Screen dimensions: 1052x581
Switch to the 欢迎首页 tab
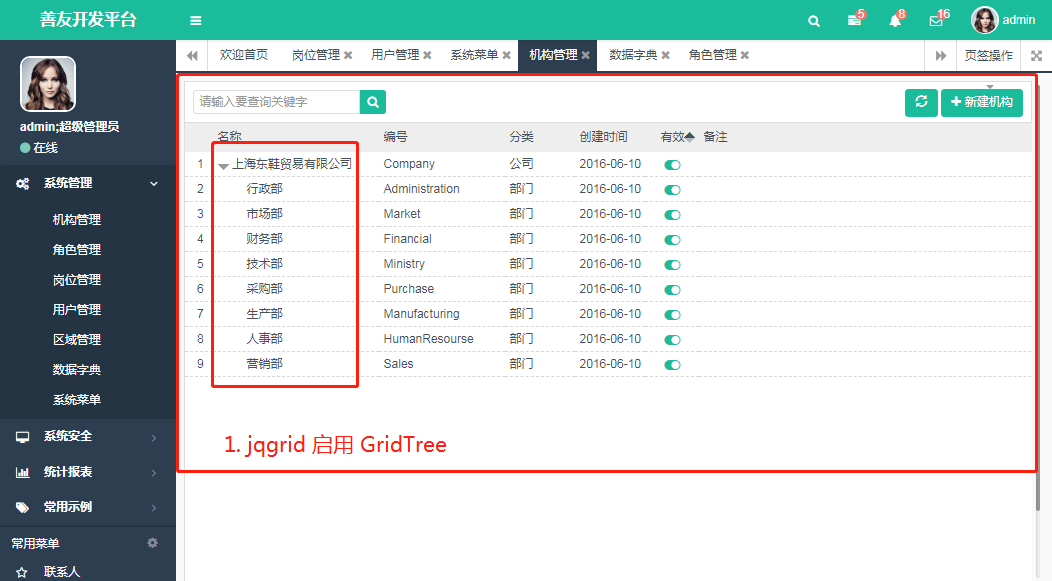[244, 55]
